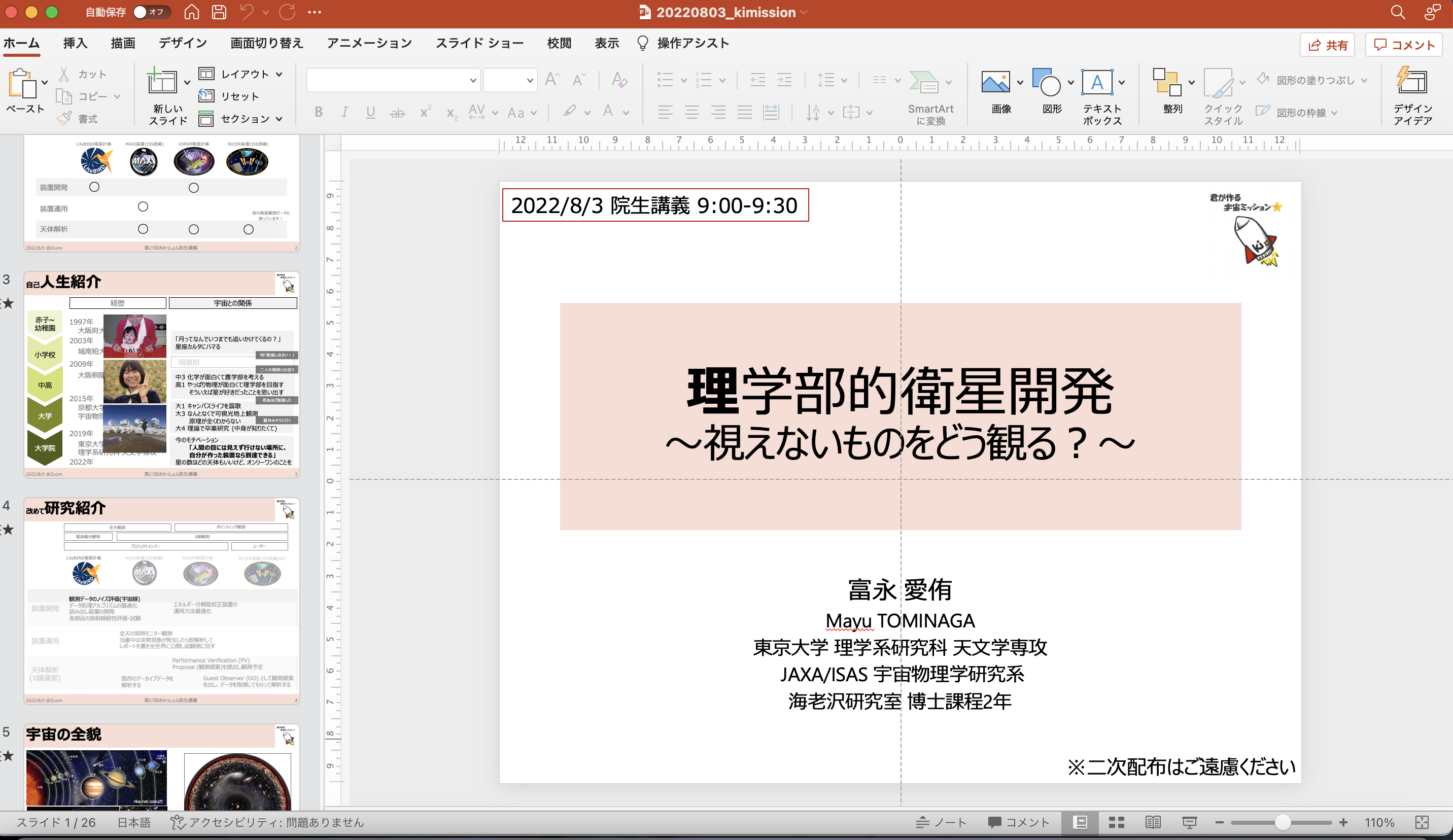The width and height of the screenshot is (1453, 840).
Task: Open the more options ellipsis in title bar
Action: point(314,12)
